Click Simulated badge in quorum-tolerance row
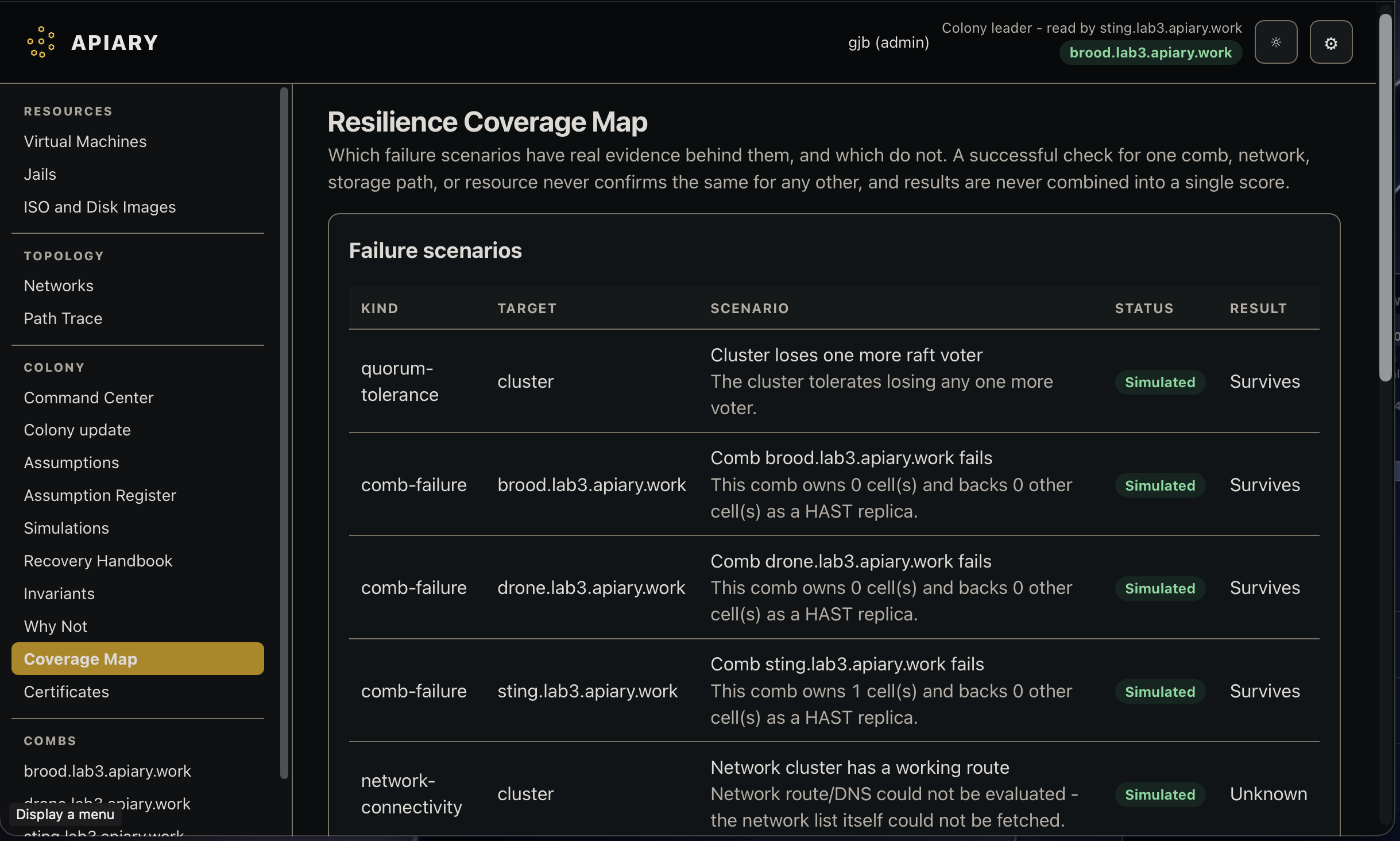This screenshot has width=1400, height=841. tap(1159, 382)
